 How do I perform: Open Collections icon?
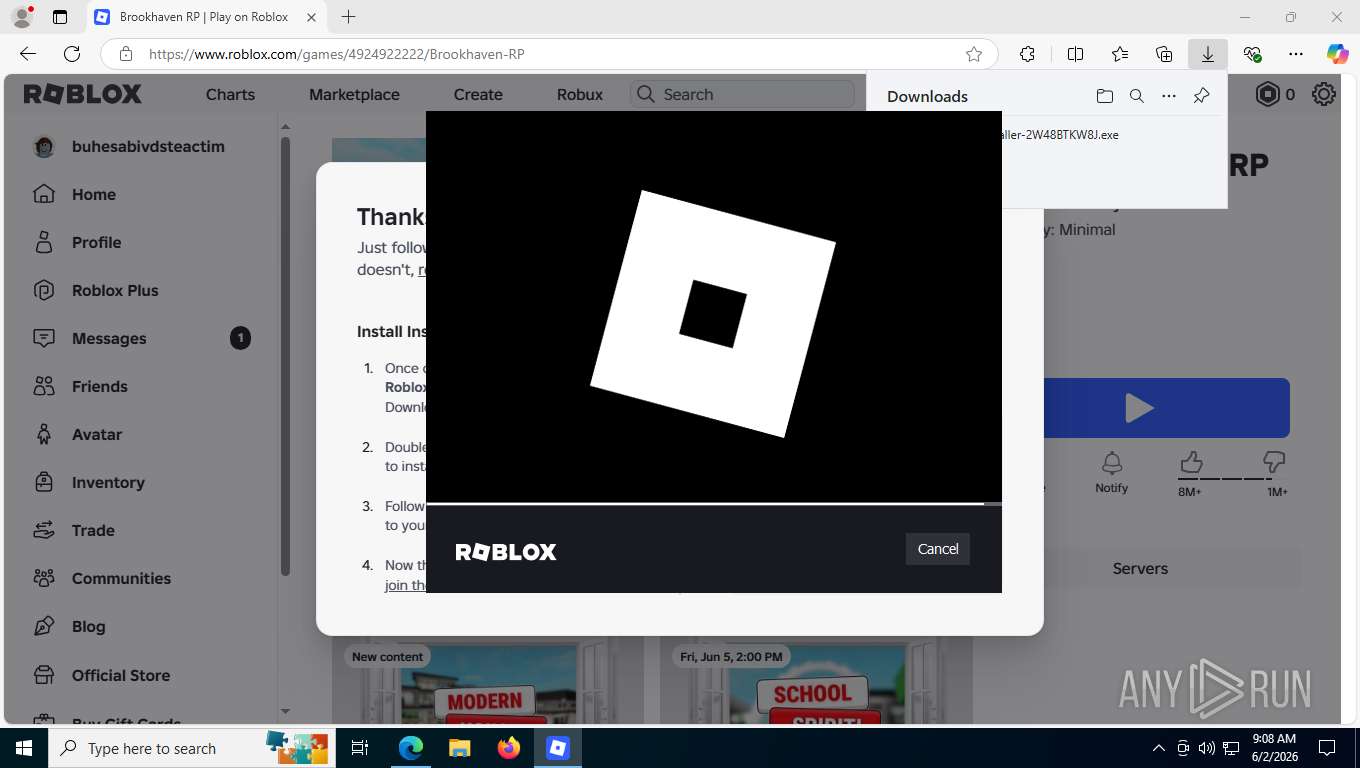(1164, 54)
